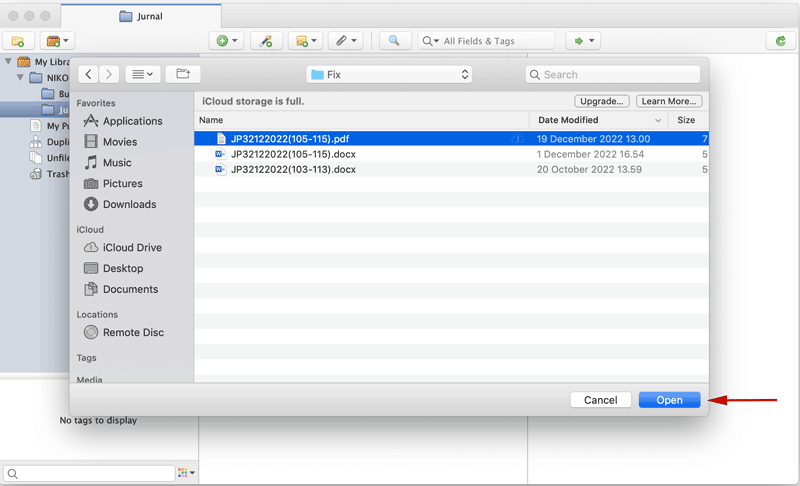The width and height of the screenshot is (800, 486).
Task: Open iCloud Drive in sidebar
Action: [x=123, y=247]
